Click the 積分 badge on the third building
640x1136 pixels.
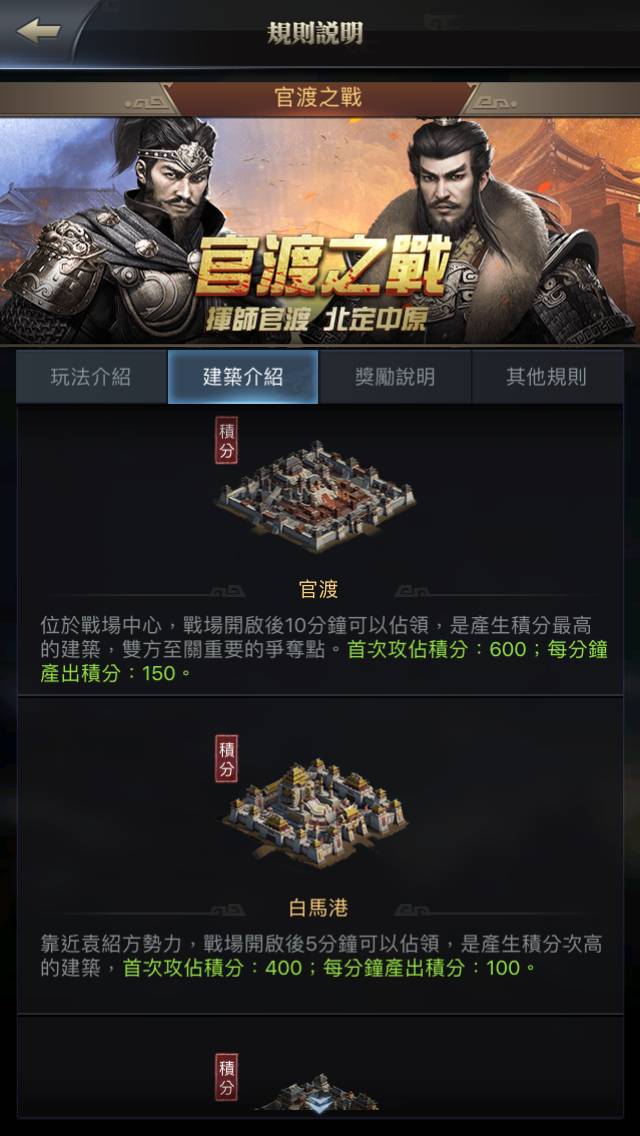click(227, 1077)
